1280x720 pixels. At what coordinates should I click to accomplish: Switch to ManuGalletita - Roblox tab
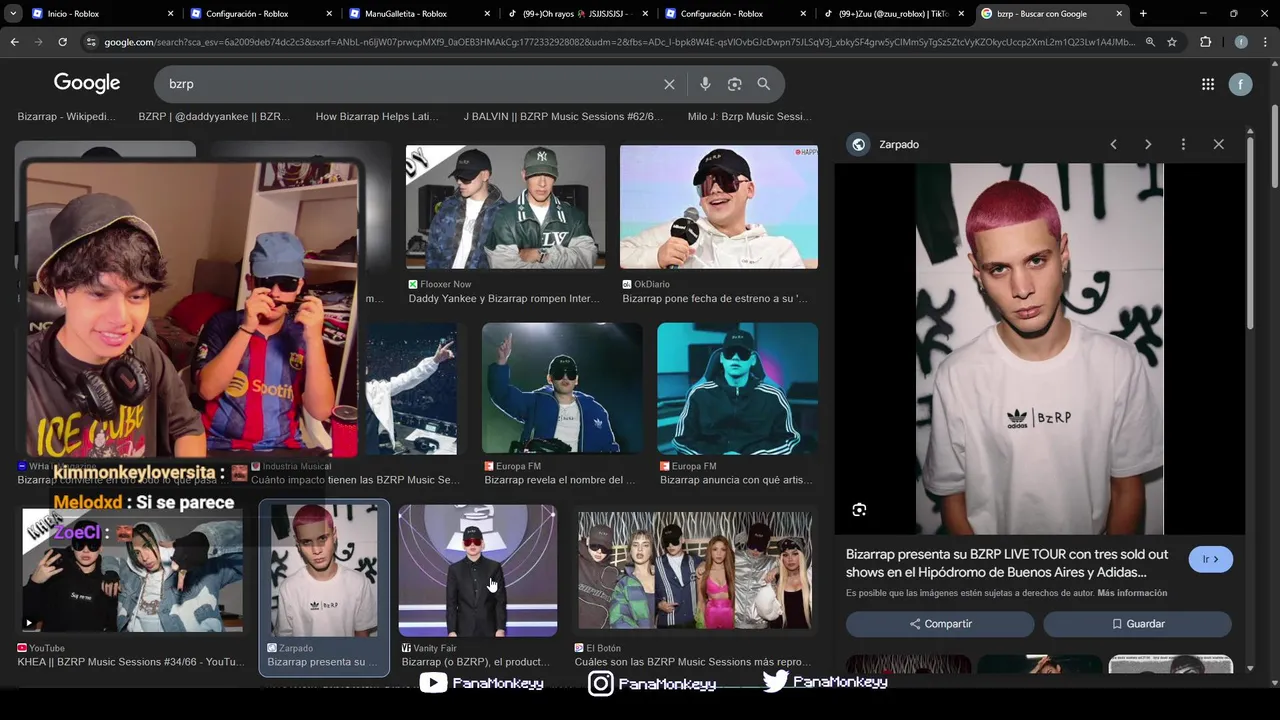[420, 14]
